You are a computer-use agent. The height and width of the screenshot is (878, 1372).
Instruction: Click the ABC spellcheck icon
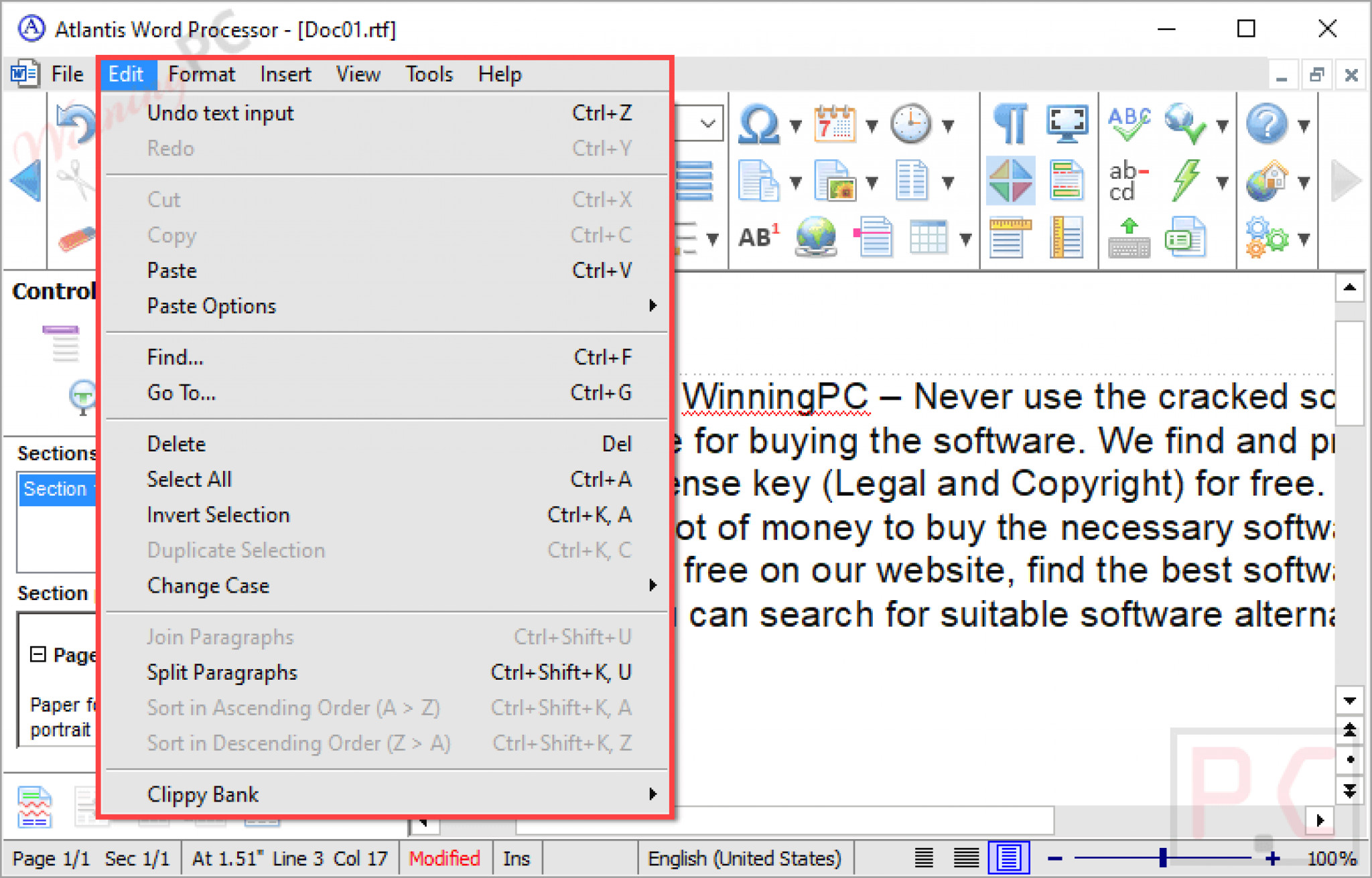tap(1129, 125)
